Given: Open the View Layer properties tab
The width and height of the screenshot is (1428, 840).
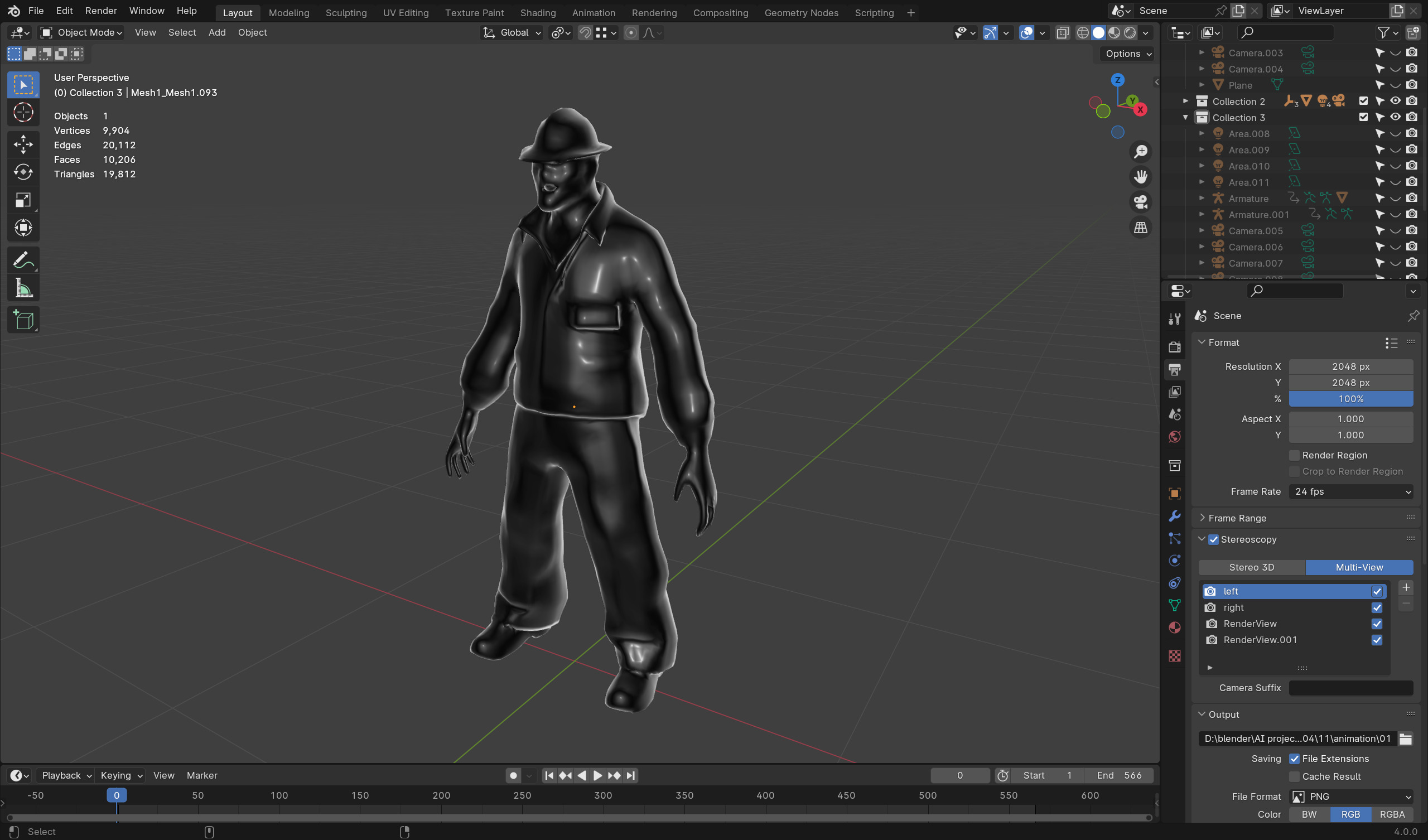Looking at the screenshot, I should click(1175, 392).
